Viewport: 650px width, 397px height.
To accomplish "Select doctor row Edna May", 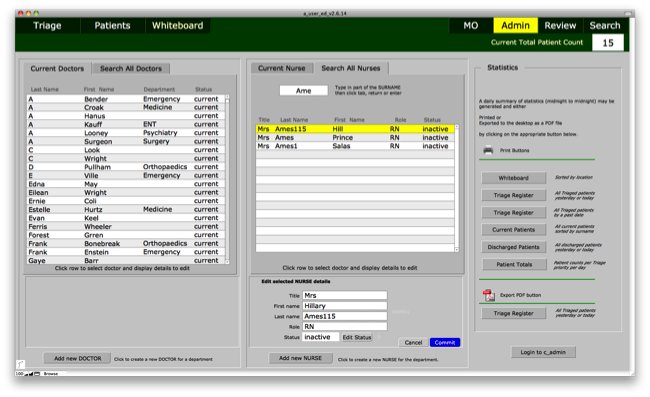I will click(x=126, y=184).
